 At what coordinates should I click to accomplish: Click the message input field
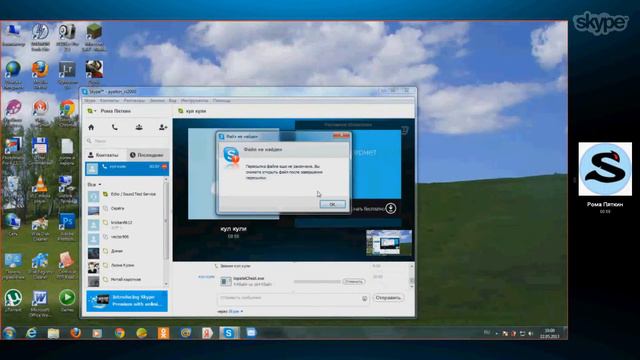pos(290,299)
